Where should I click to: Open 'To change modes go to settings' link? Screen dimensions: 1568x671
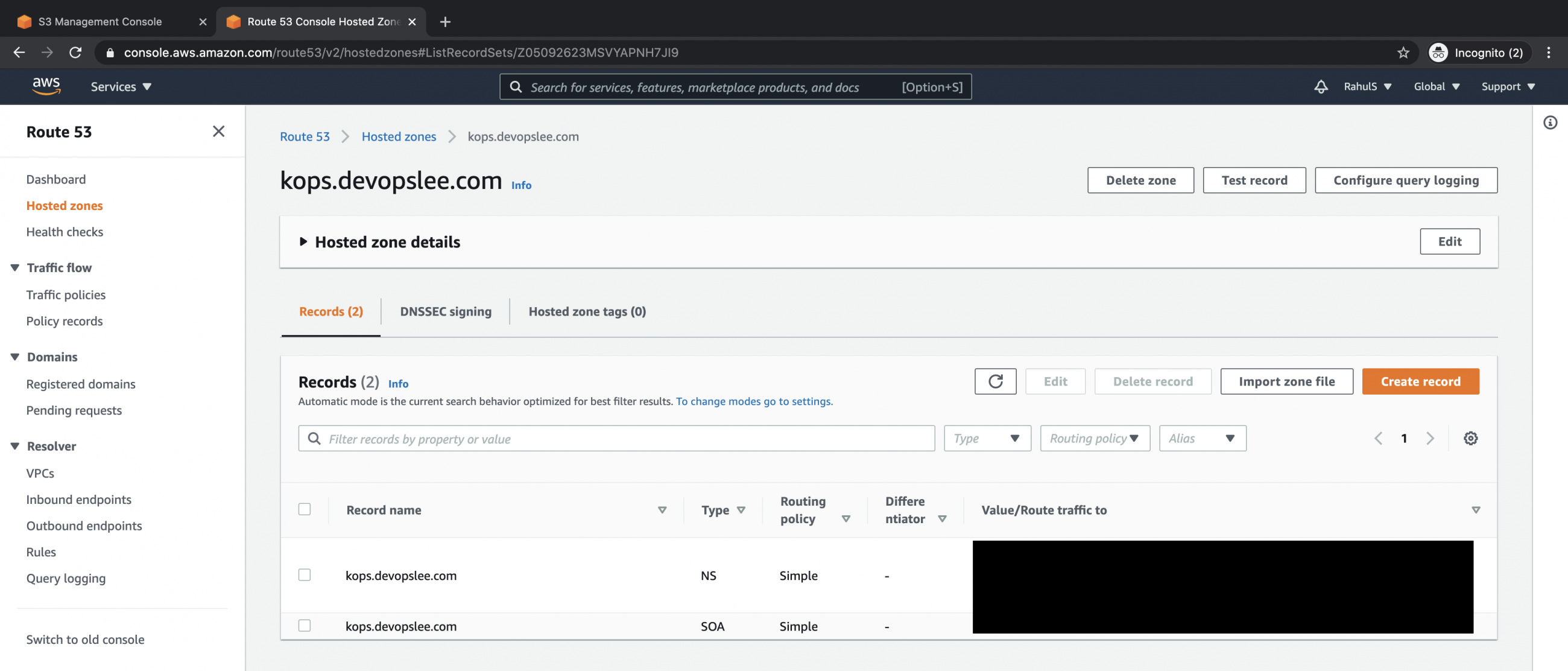(754, 401)
